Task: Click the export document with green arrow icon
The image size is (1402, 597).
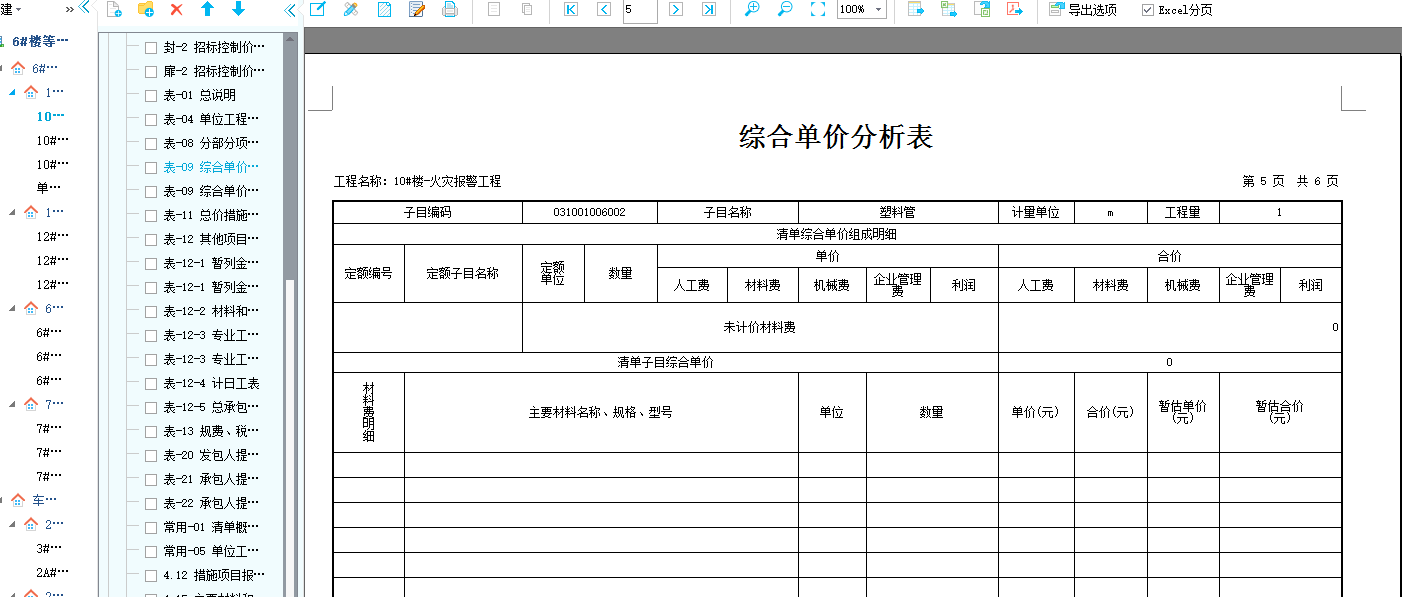Action: point(982,10)
